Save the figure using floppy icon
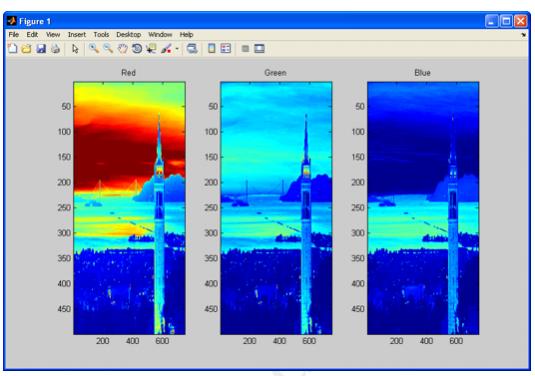The image size is (535, 376). click(41, 49)
